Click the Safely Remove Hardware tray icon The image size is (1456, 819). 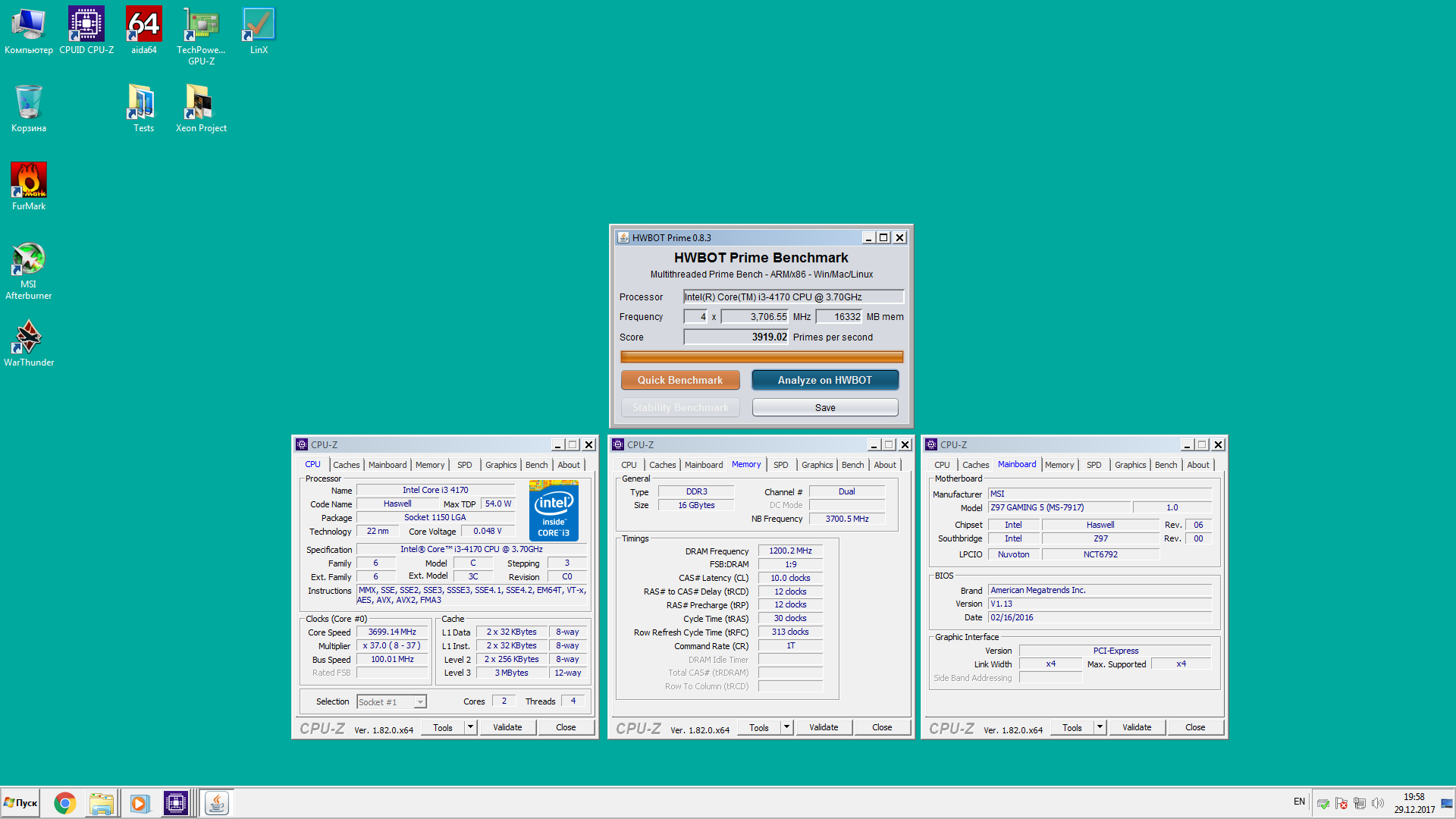tap(1323, 803)
